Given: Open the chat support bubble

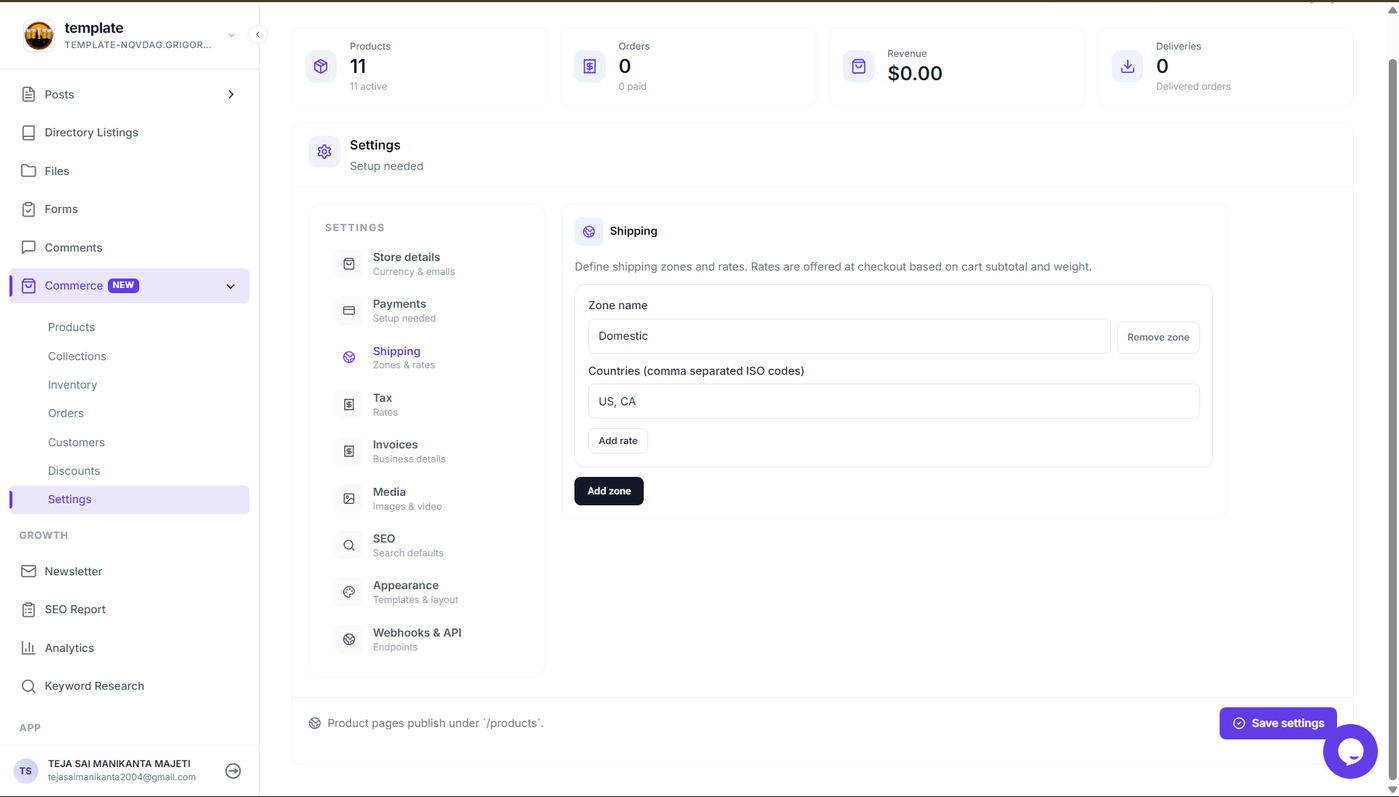Looking at the screenshot, I should (1350, 751).
